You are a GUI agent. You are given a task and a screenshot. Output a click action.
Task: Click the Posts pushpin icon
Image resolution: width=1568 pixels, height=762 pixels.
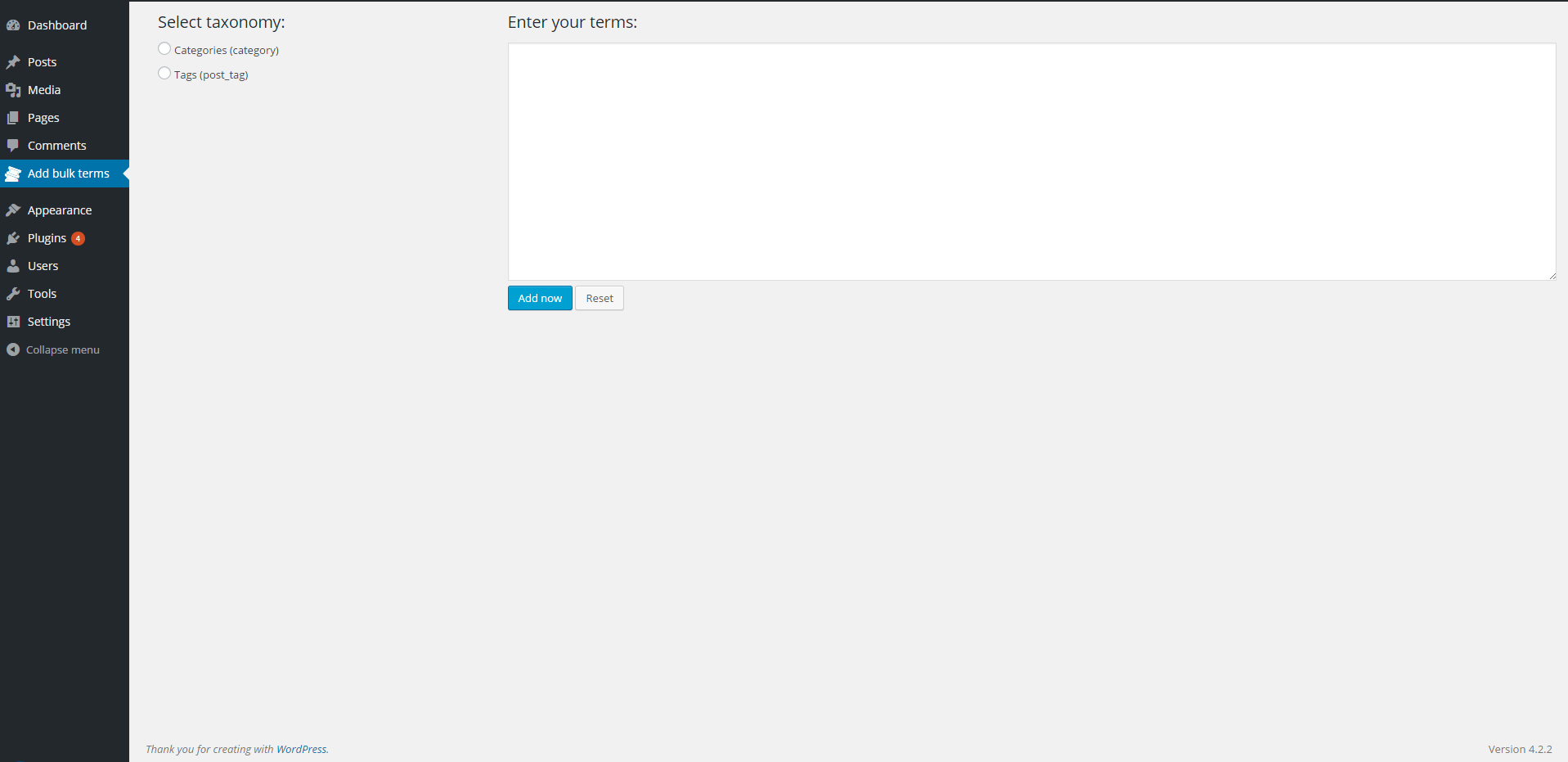13,62
